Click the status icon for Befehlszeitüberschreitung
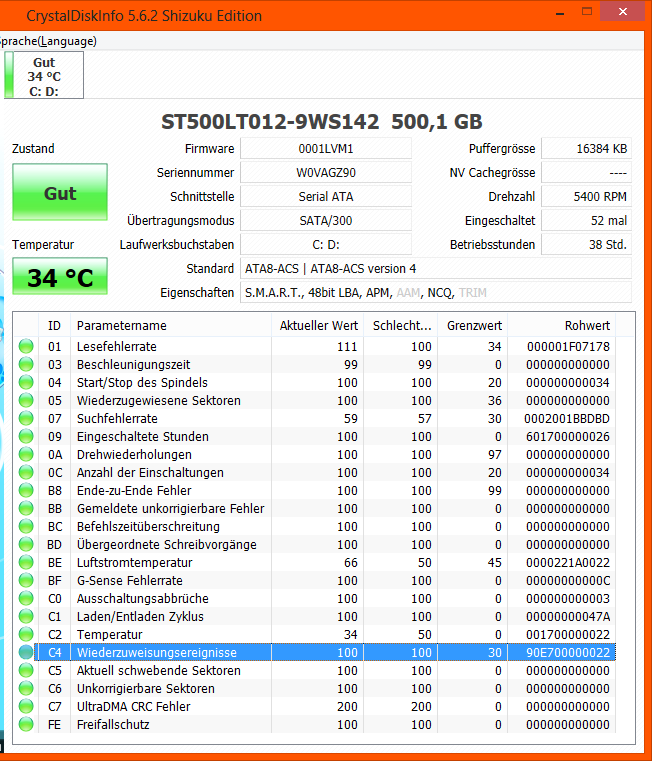 [26, 526]
